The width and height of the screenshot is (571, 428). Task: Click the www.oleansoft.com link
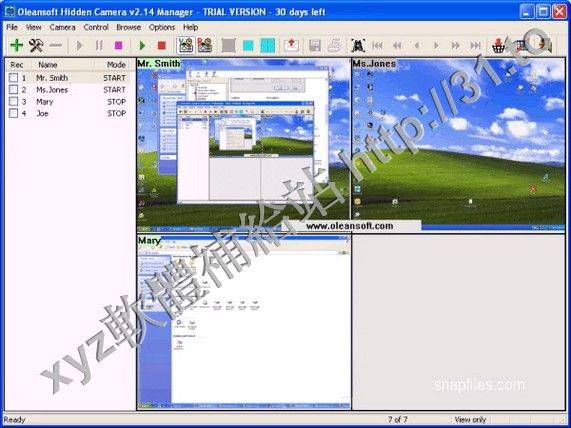pyautogui.click(x=349, y=226)
